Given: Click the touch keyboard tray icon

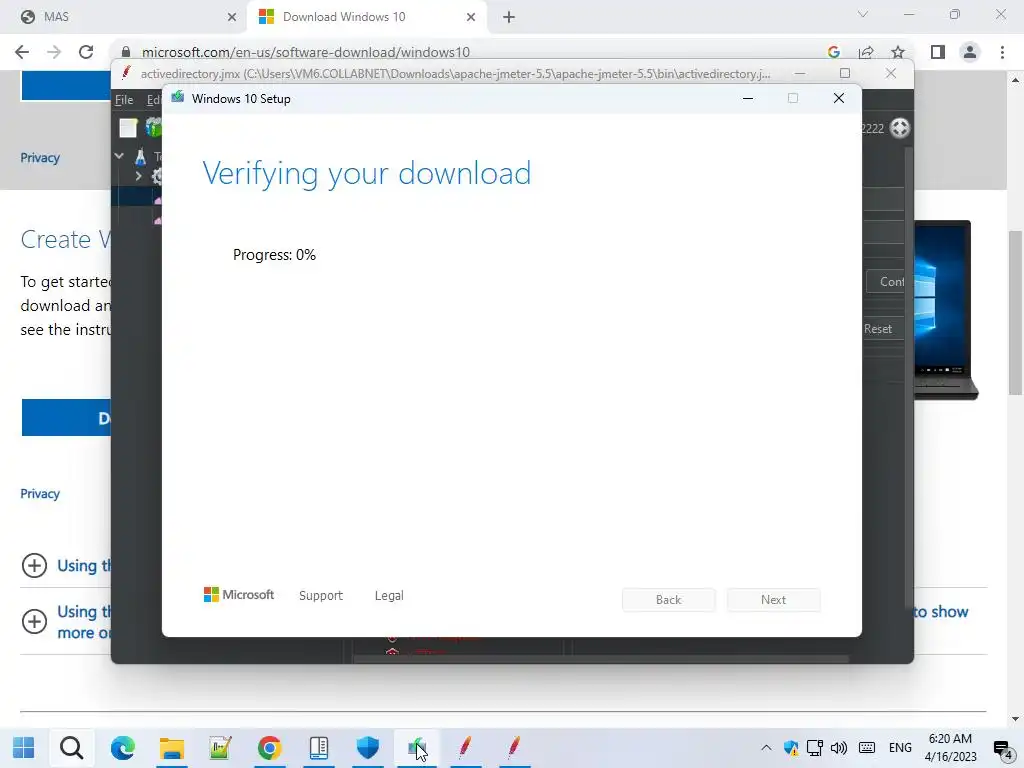Looking at the screenshot, I should (x=867, y=748).
